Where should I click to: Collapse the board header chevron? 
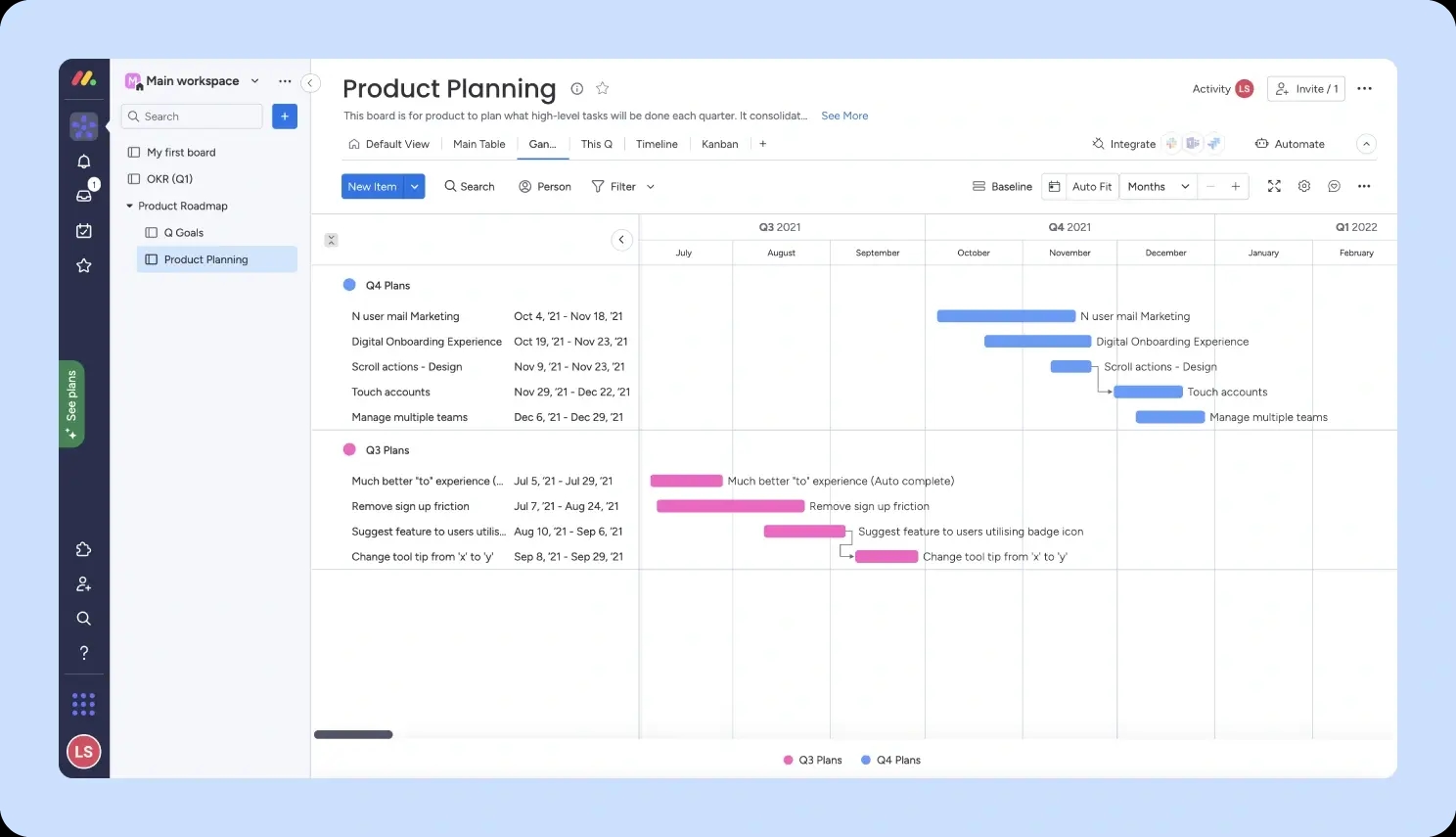(x=1367, y=144)
